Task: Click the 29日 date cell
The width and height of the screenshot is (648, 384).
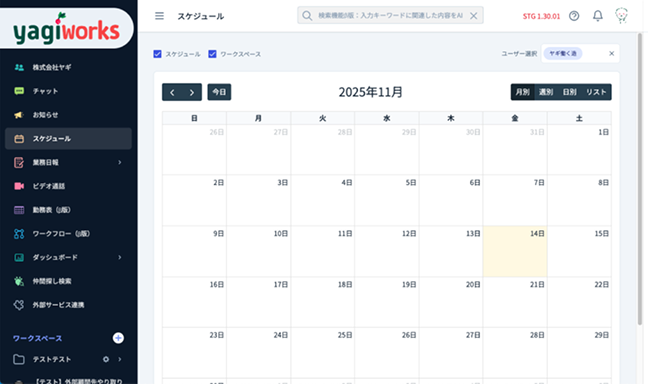Action: click(579, 353)
